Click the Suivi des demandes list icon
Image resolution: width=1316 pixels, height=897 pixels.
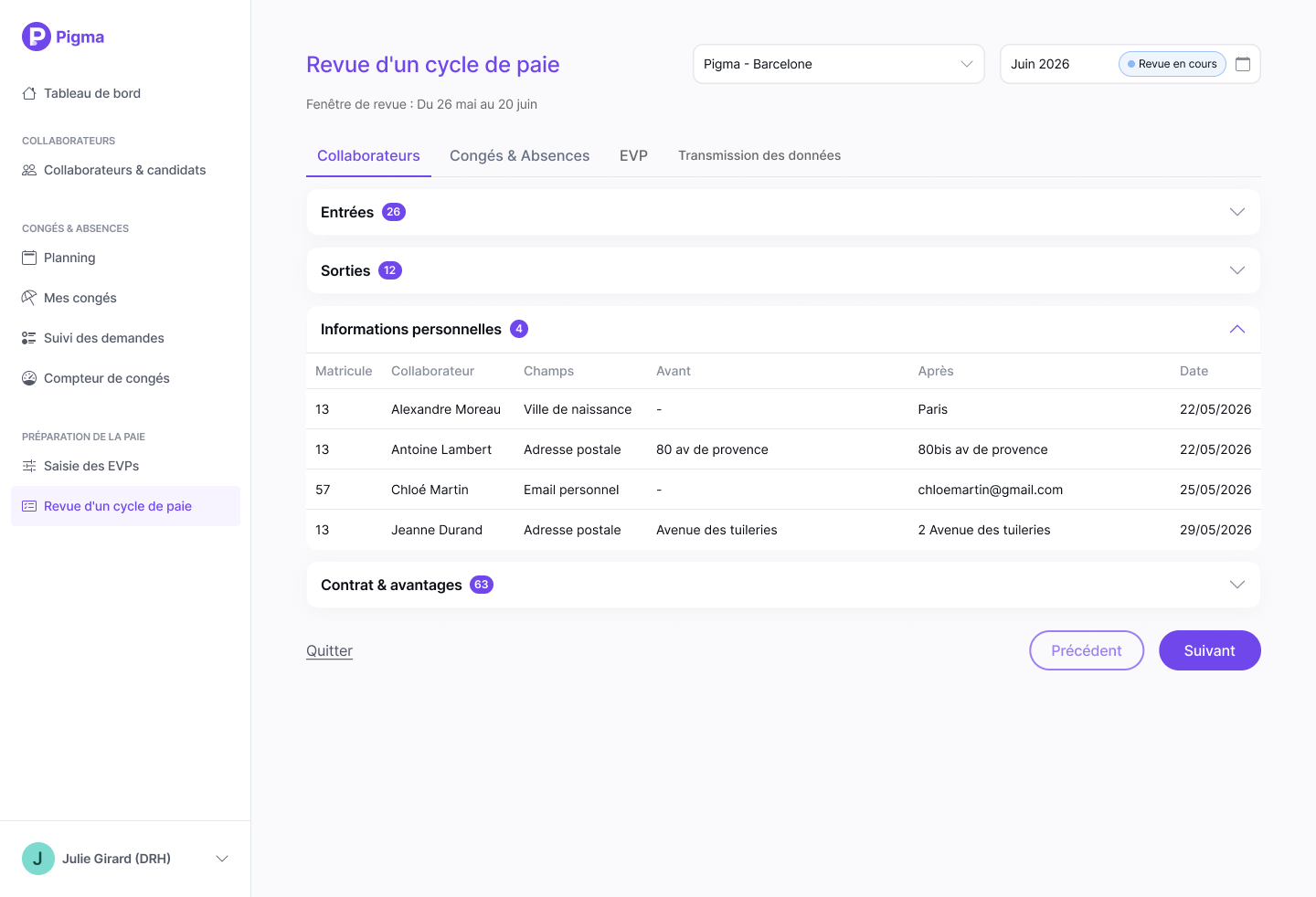pos(29,338)
